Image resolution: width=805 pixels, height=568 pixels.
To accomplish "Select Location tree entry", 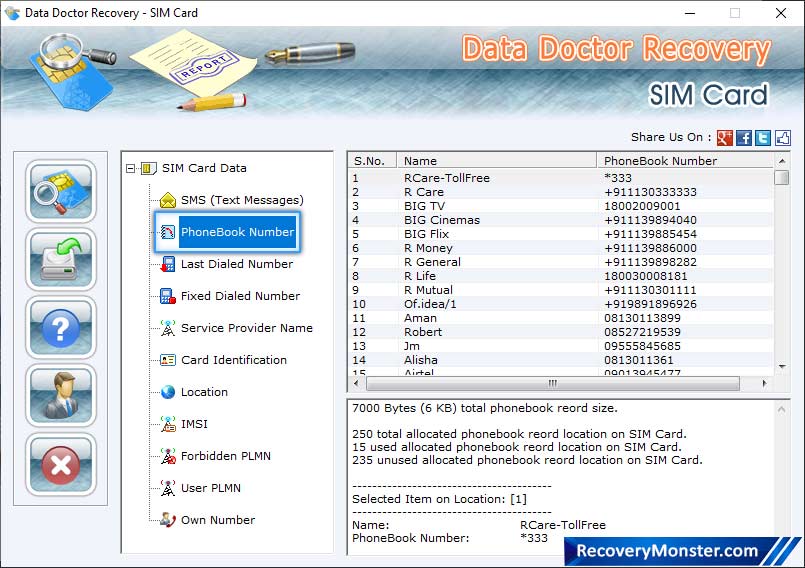I will [x=204, y=392].
